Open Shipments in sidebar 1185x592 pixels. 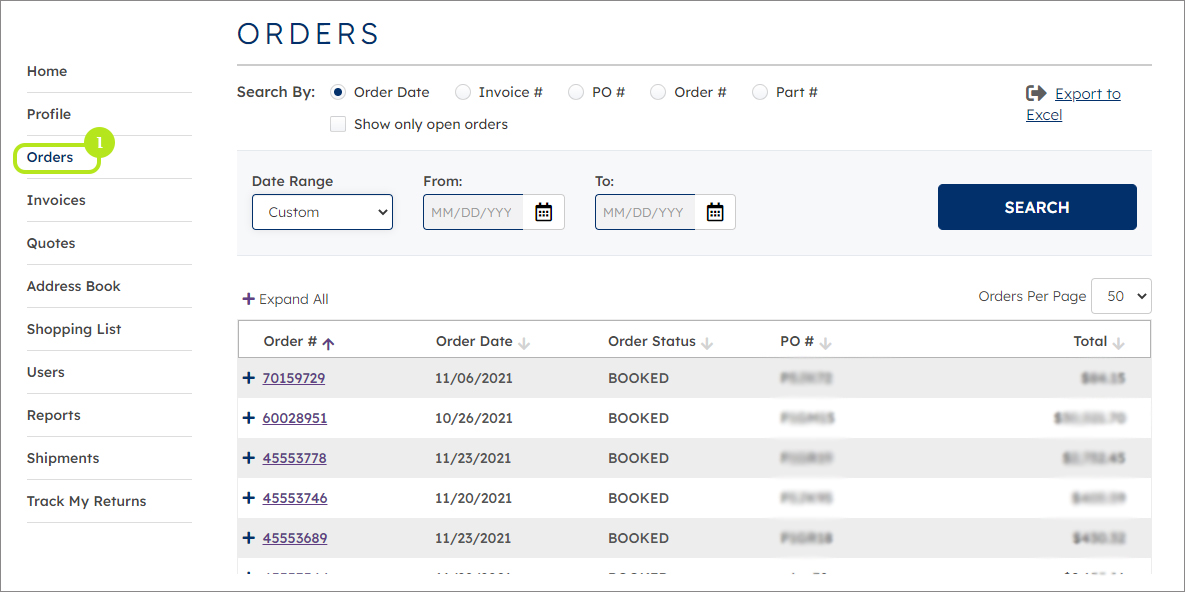63,459
